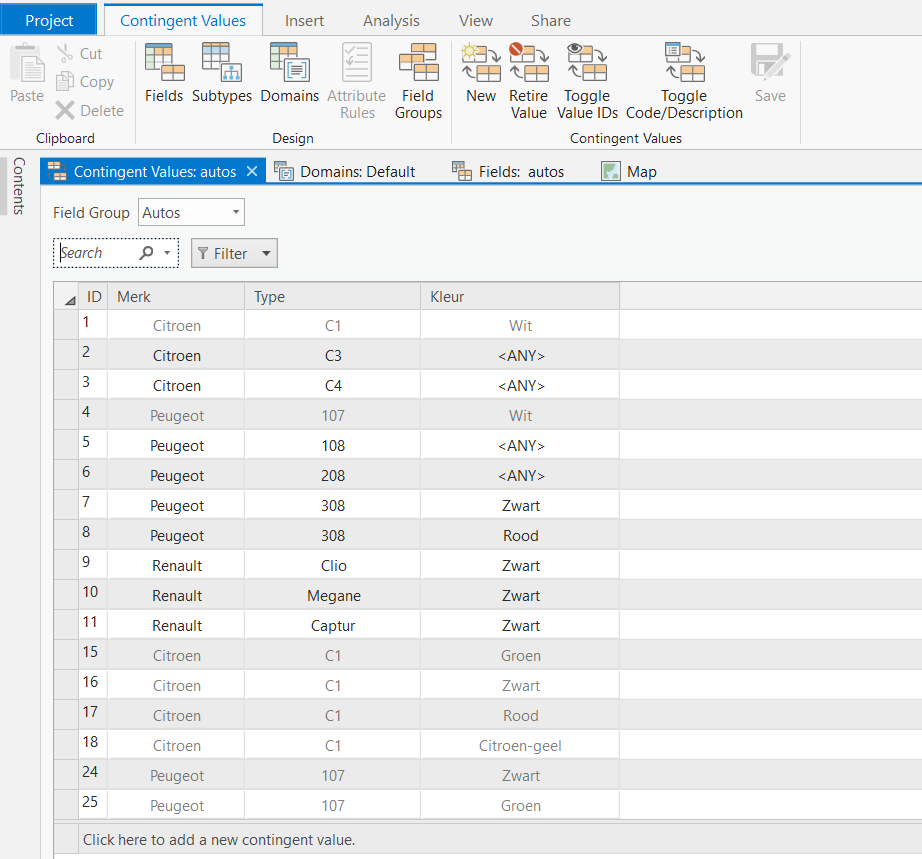Click the <ANY> cell in row 5
Screen dimensions: 922x859
520,445
